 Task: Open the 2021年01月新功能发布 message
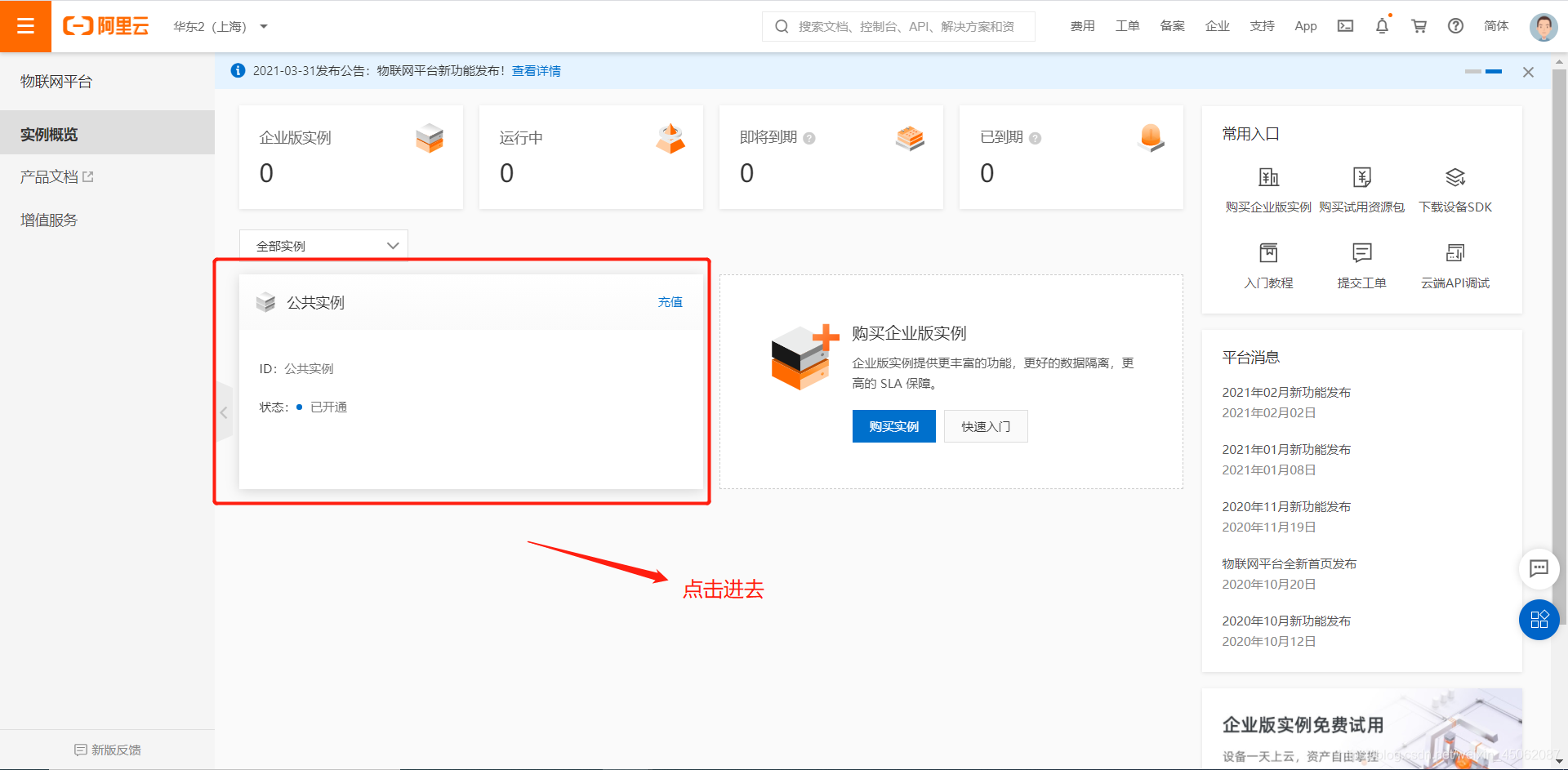coord(1286,450)
